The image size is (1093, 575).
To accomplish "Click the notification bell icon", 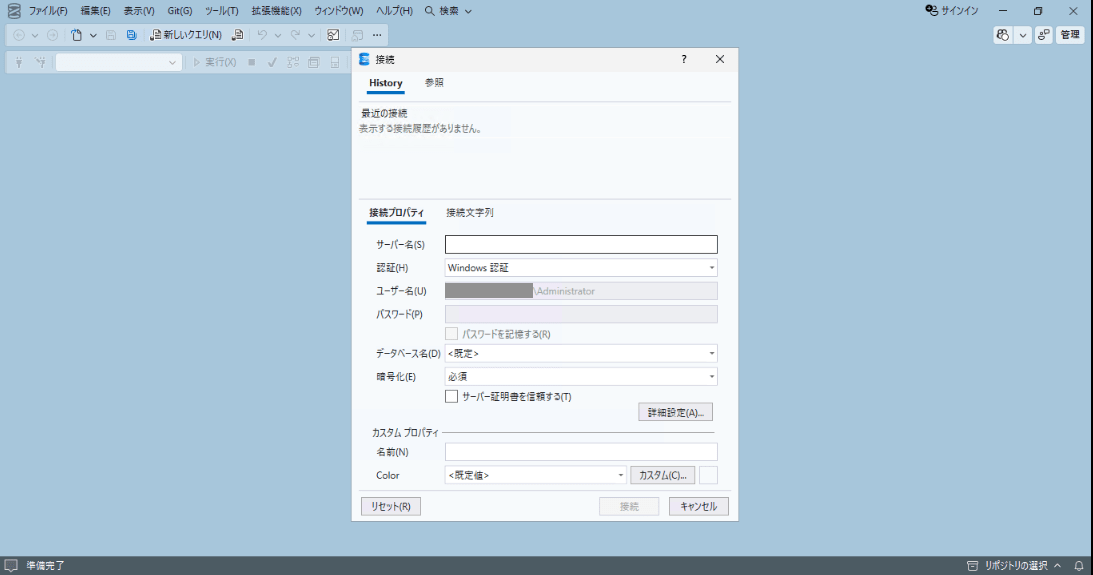I will pyautogui.click(x=1078, y=565).
